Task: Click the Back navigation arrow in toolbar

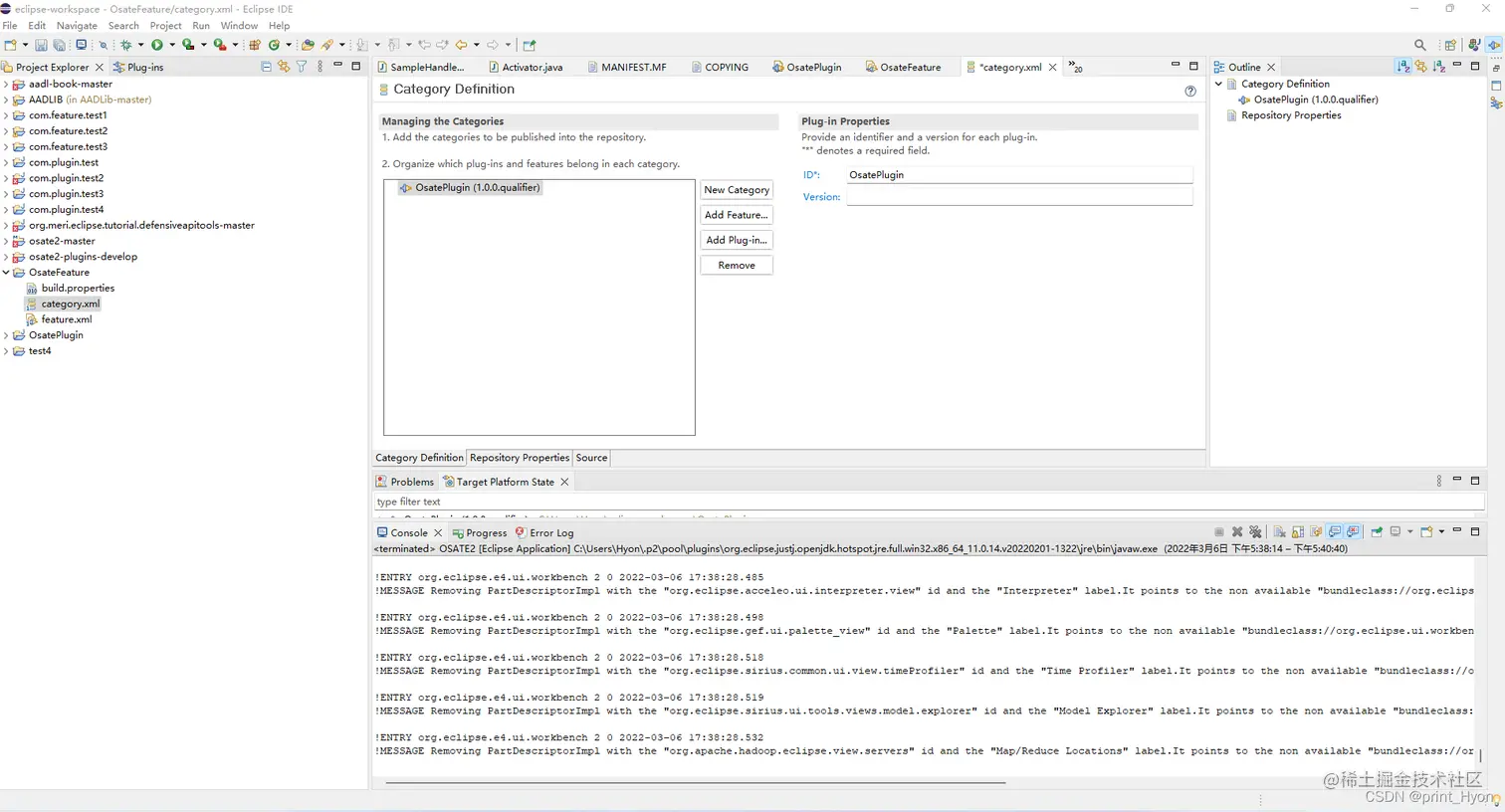Action: [x=462, y=45]
